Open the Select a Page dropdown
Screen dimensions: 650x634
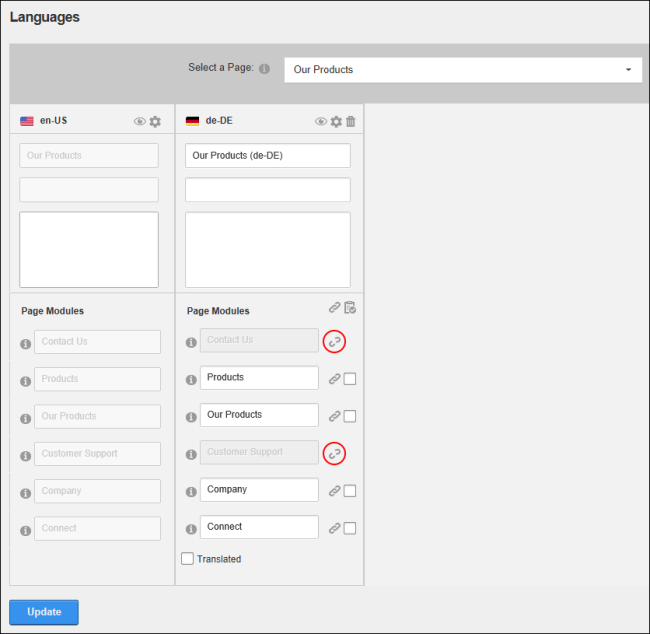[x=463, y=70]
